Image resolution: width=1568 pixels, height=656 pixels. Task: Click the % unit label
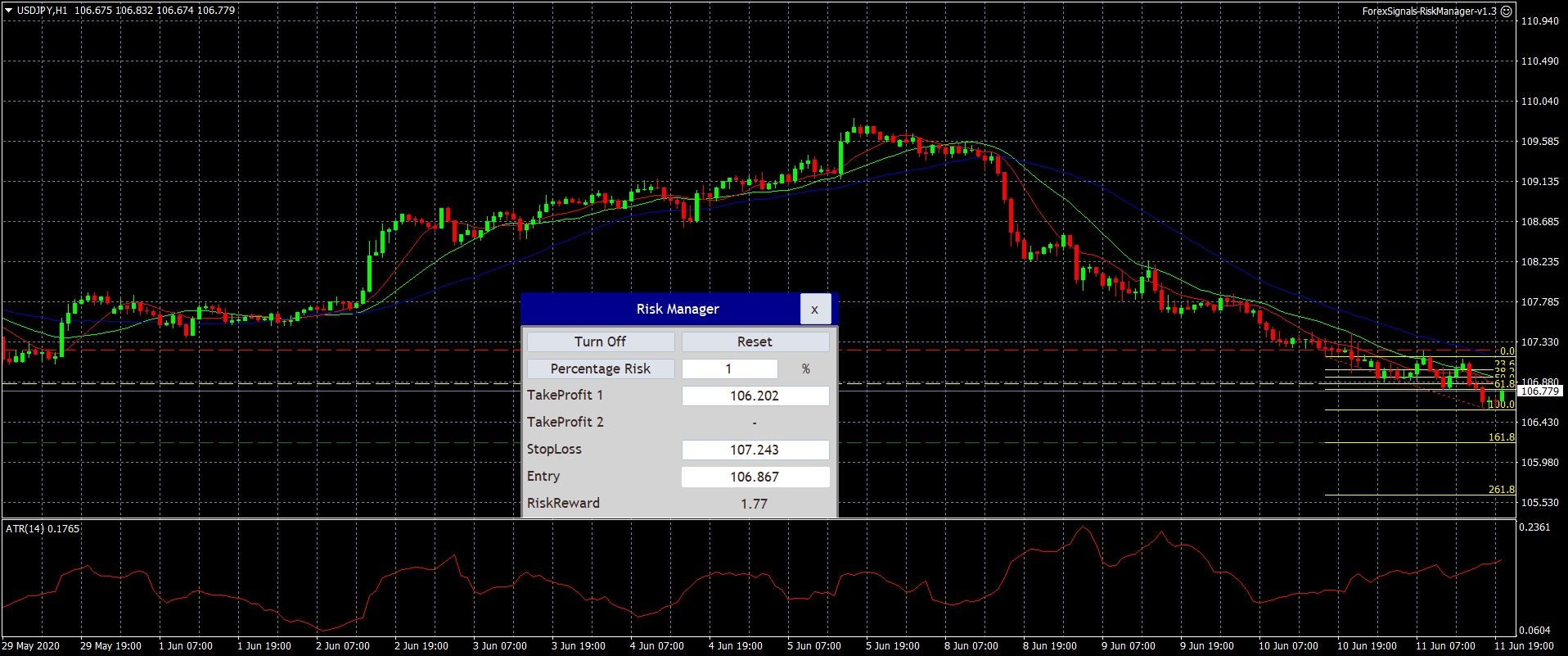tap(806, 369)
